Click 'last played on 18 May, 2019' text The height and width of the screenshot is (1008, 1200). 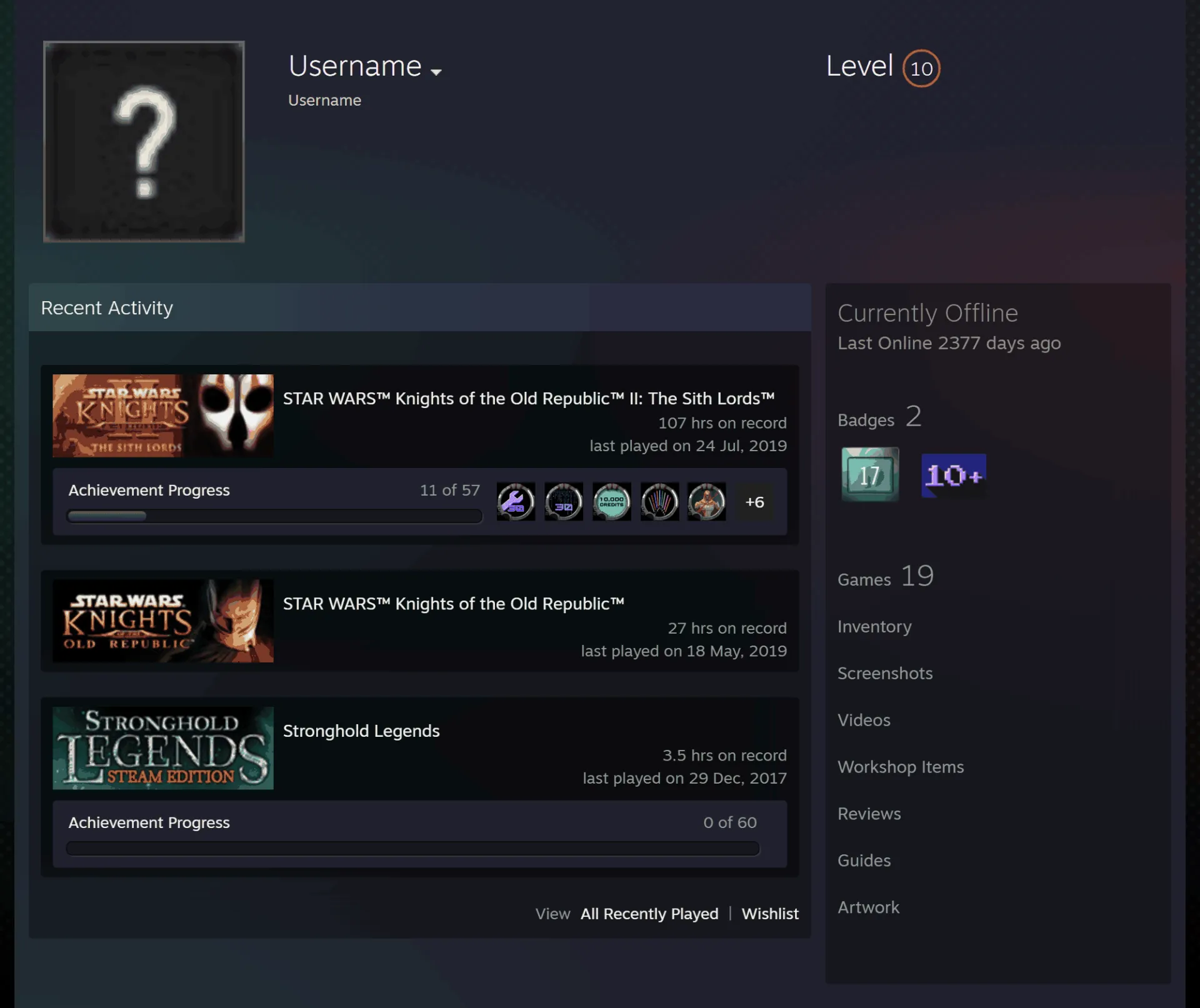pos(684,651)
